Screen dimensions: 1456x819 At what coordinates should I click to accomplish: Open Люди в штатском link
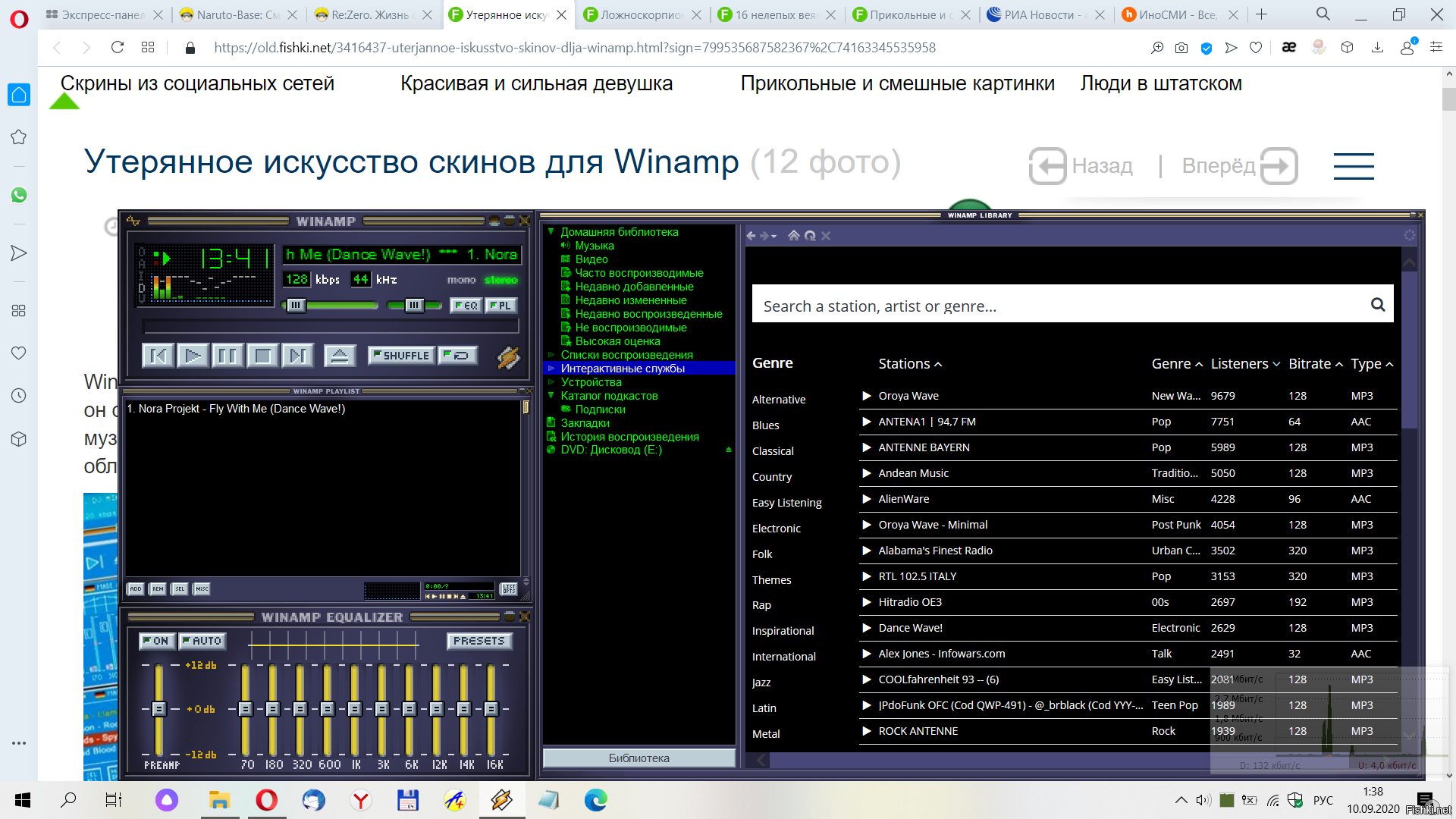coord(1161,83)
